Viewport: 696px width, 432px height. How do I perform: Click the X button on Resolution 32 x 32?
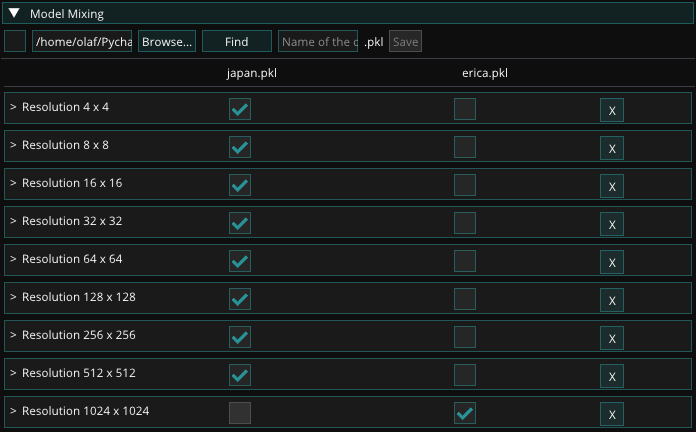pyautogui.click(x=612, y=224)
